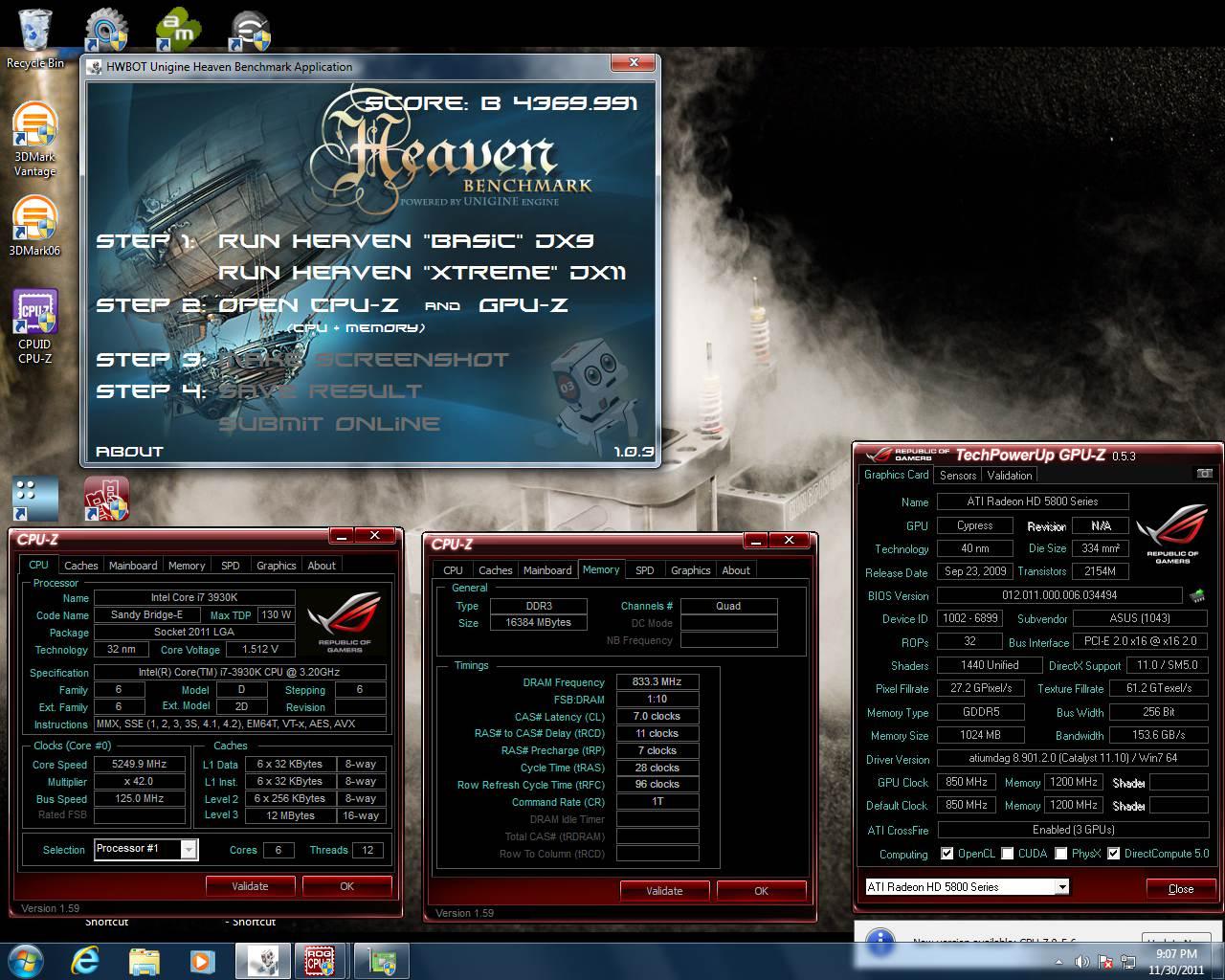The height and width of the screenshot is (980, 1225).
Task: Open the About tab in the left CPU-Z
Action: [322, 566]
